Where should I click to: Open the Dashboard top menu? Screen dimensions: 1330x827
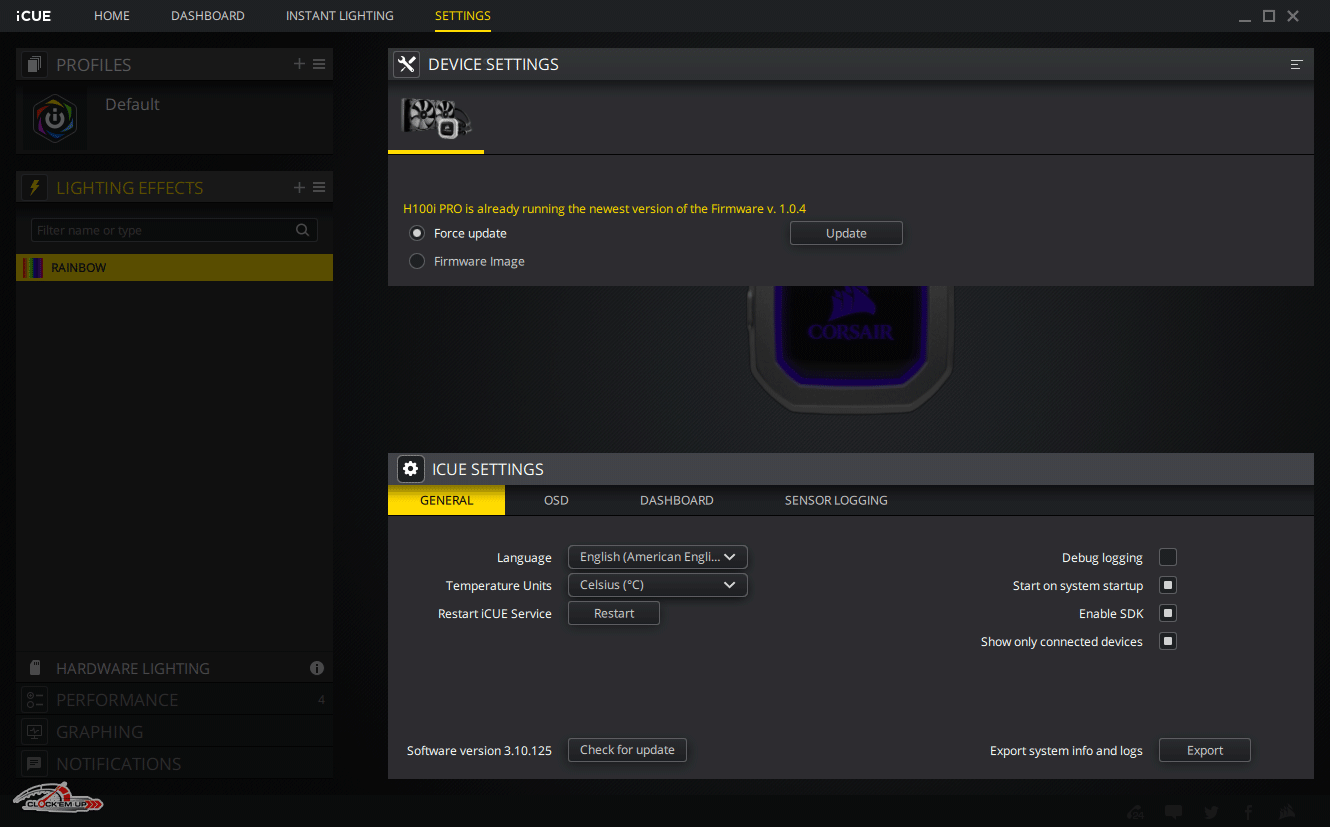click(x=208, y=16)
